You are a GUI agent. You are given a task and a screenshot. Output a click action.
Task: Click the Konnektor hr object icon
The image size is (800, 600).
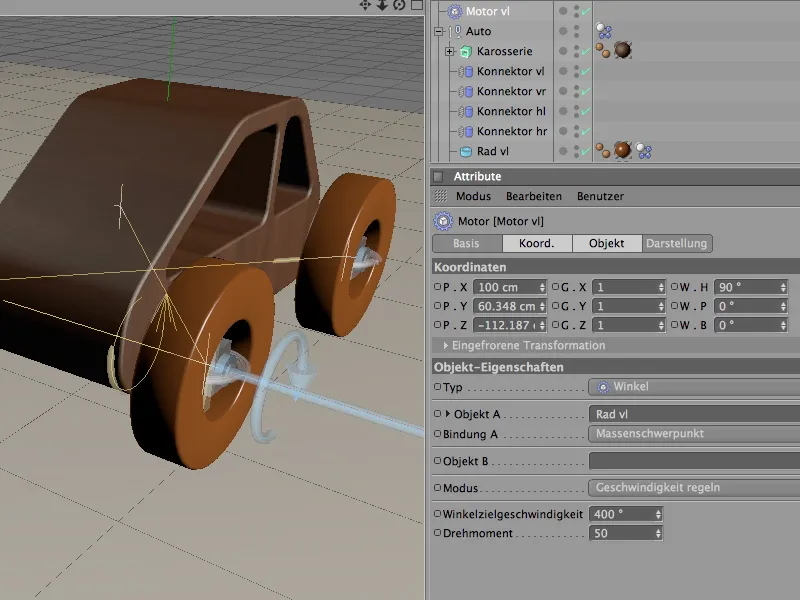tap(466, 131)
